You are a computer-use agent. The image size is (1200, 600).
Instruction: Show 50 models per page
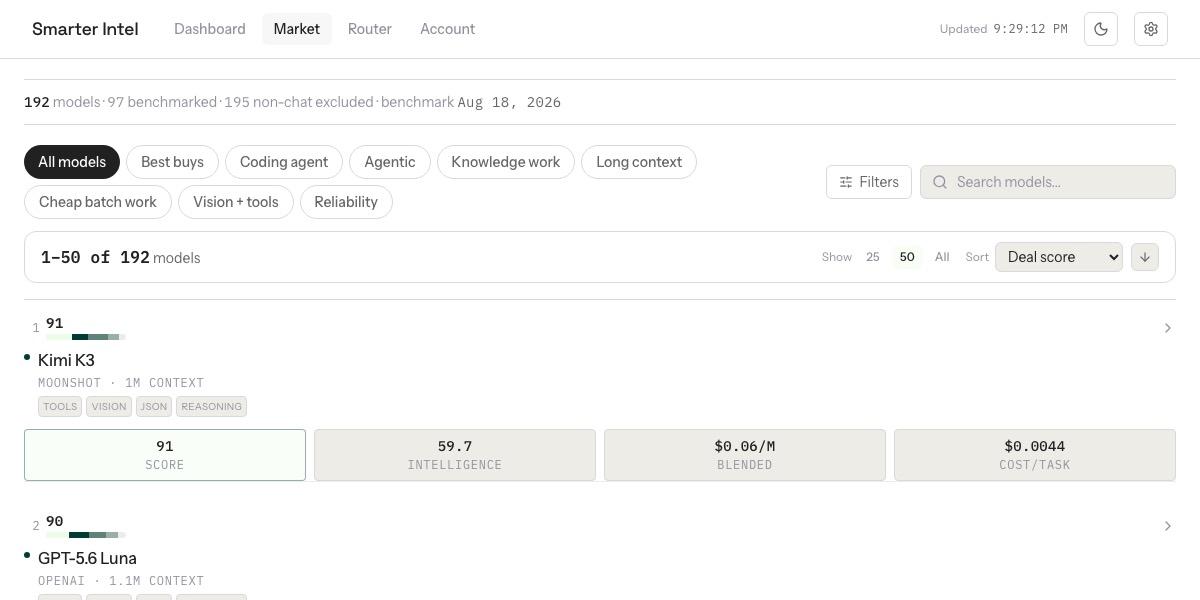tap(907, 257)
